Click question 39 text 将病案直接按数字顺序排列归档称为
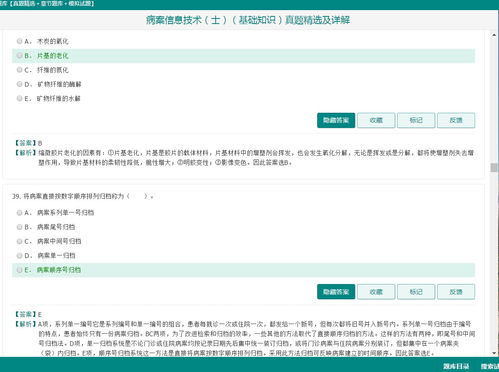 click(83, 196)
